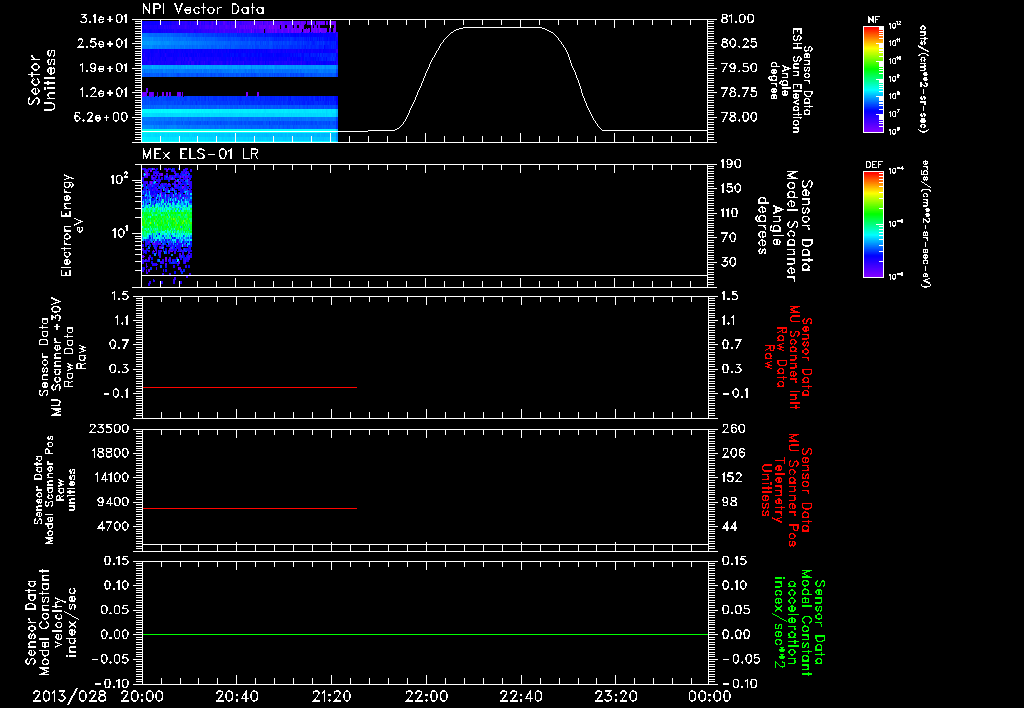Click the 22:40 time tick label

520,696
